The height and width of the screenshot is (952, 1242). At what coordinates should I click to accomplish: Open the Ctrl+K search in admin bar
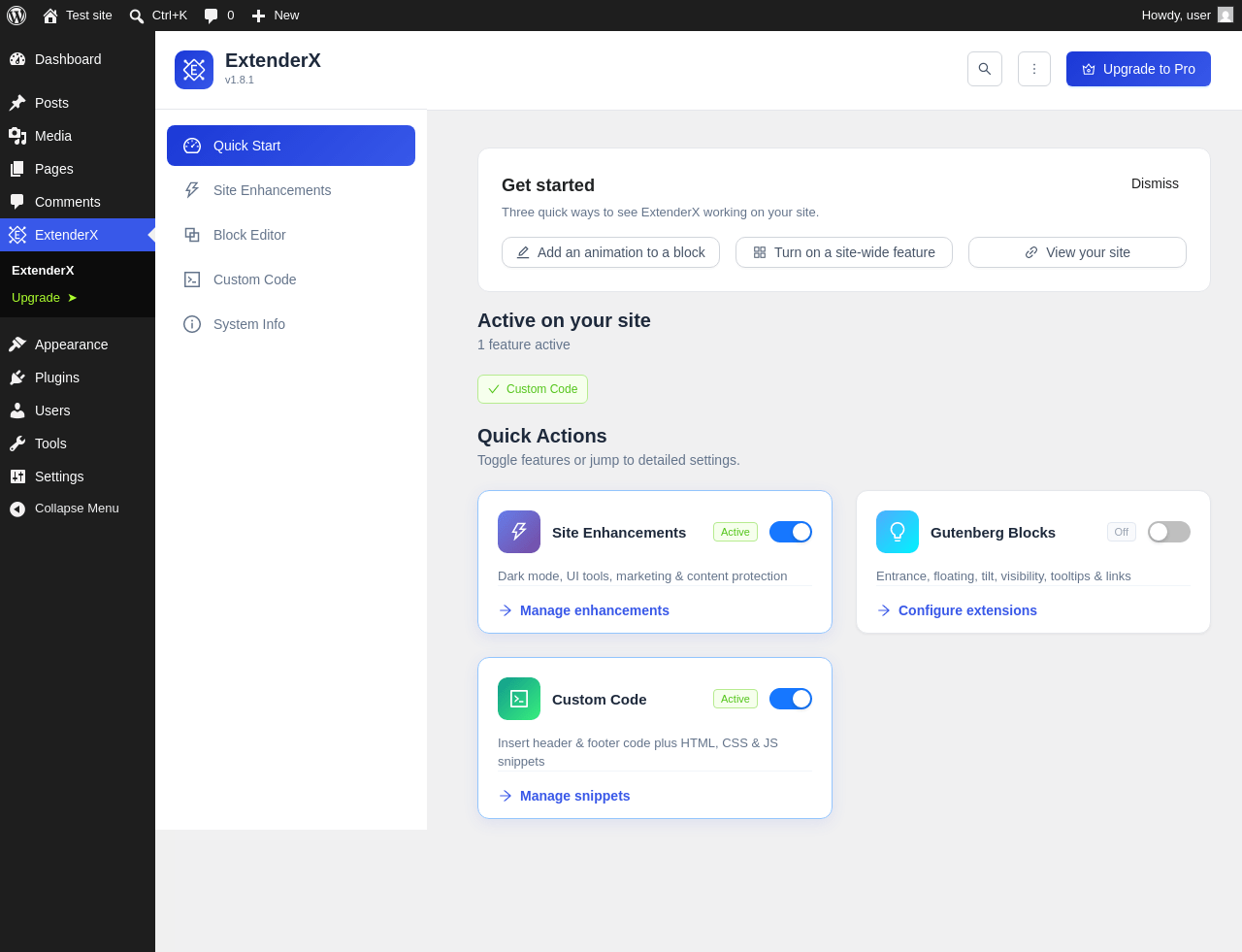point(158,16)
